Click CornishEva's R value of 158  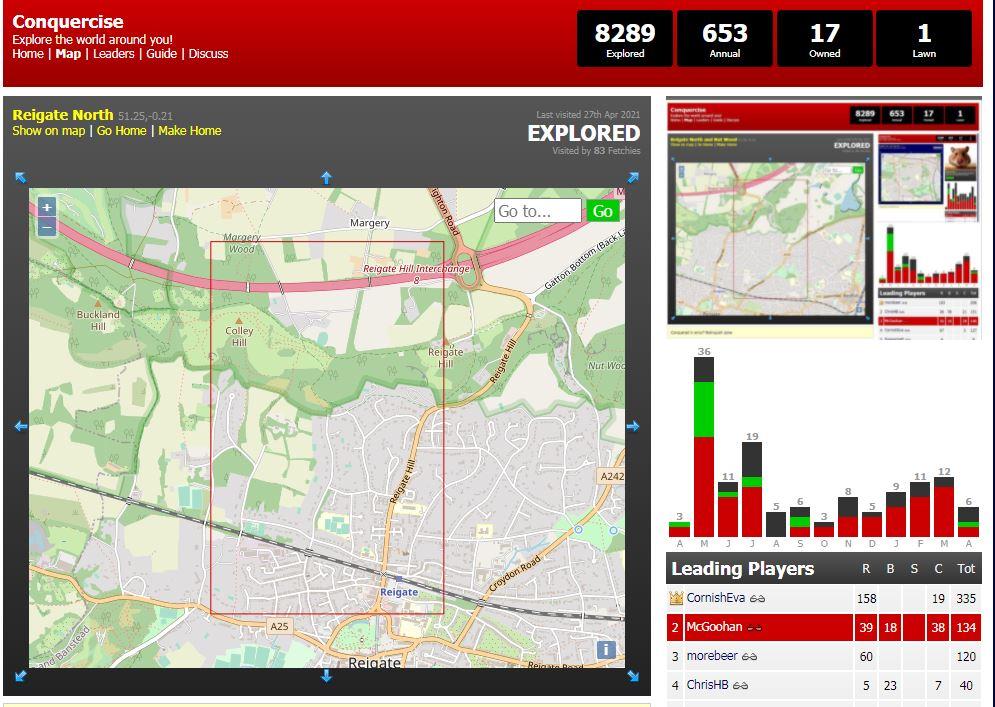pos(866,598)
